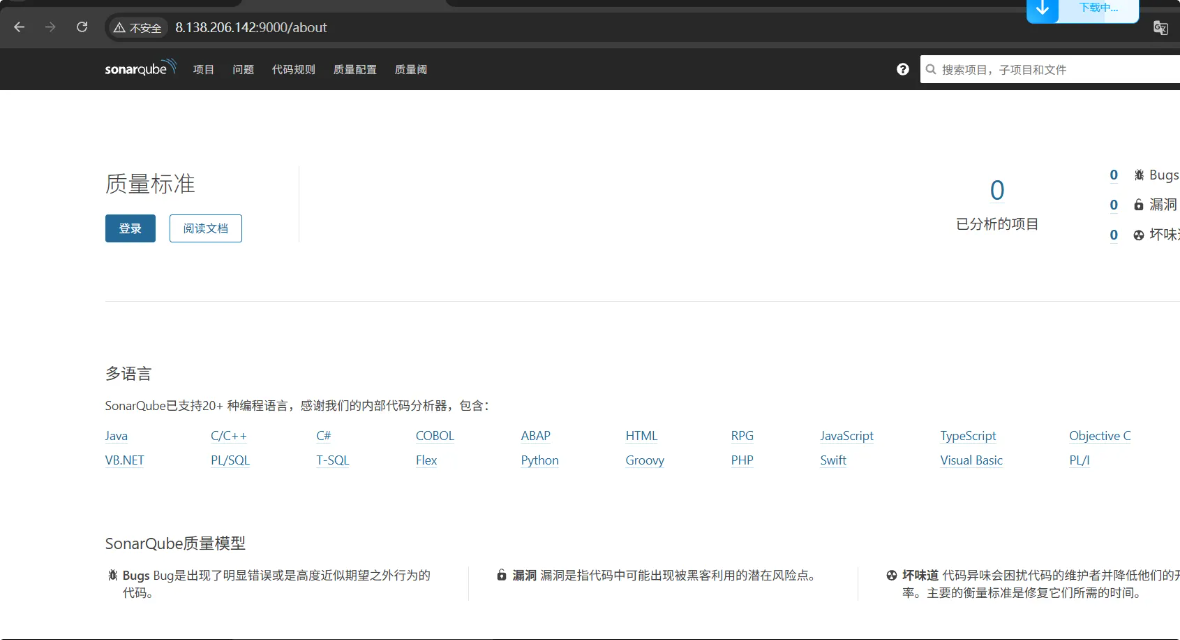
Task: Click the SonarQube logo
Action: pyautogui.click(x=141, y=69)
